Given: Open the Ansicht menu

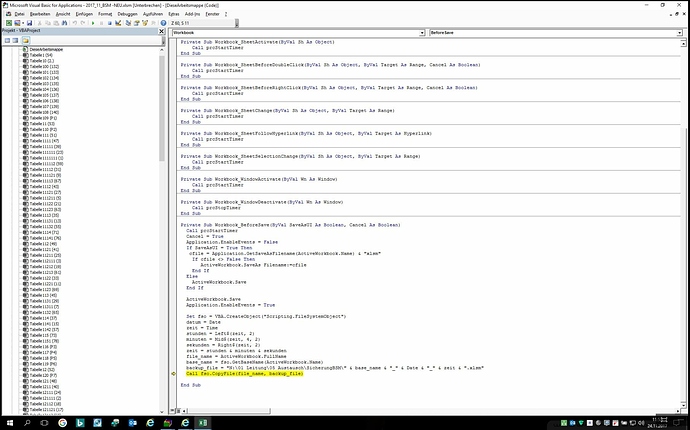Looking at the screenshot, I should 63,14.
